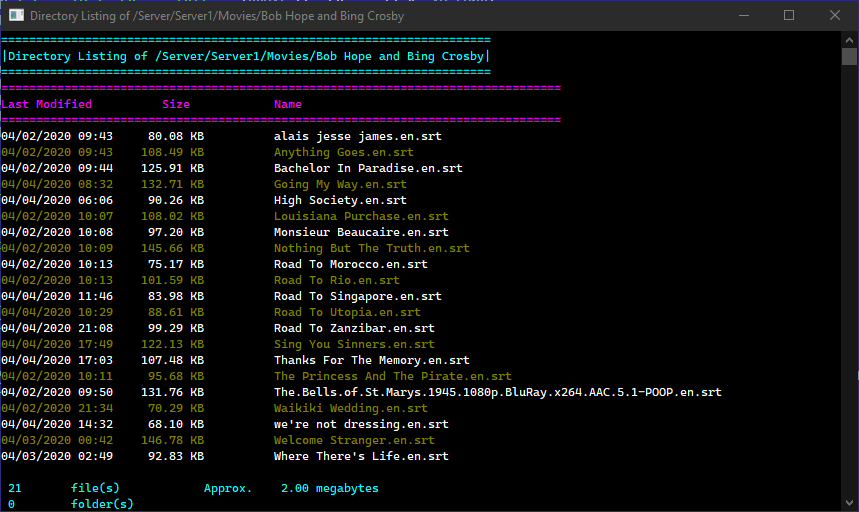The height and width of the screenshot is (512, 859).
Task: Select file 'Nothing But The Truth.en.srt'
Action: [x=371, y=248]
